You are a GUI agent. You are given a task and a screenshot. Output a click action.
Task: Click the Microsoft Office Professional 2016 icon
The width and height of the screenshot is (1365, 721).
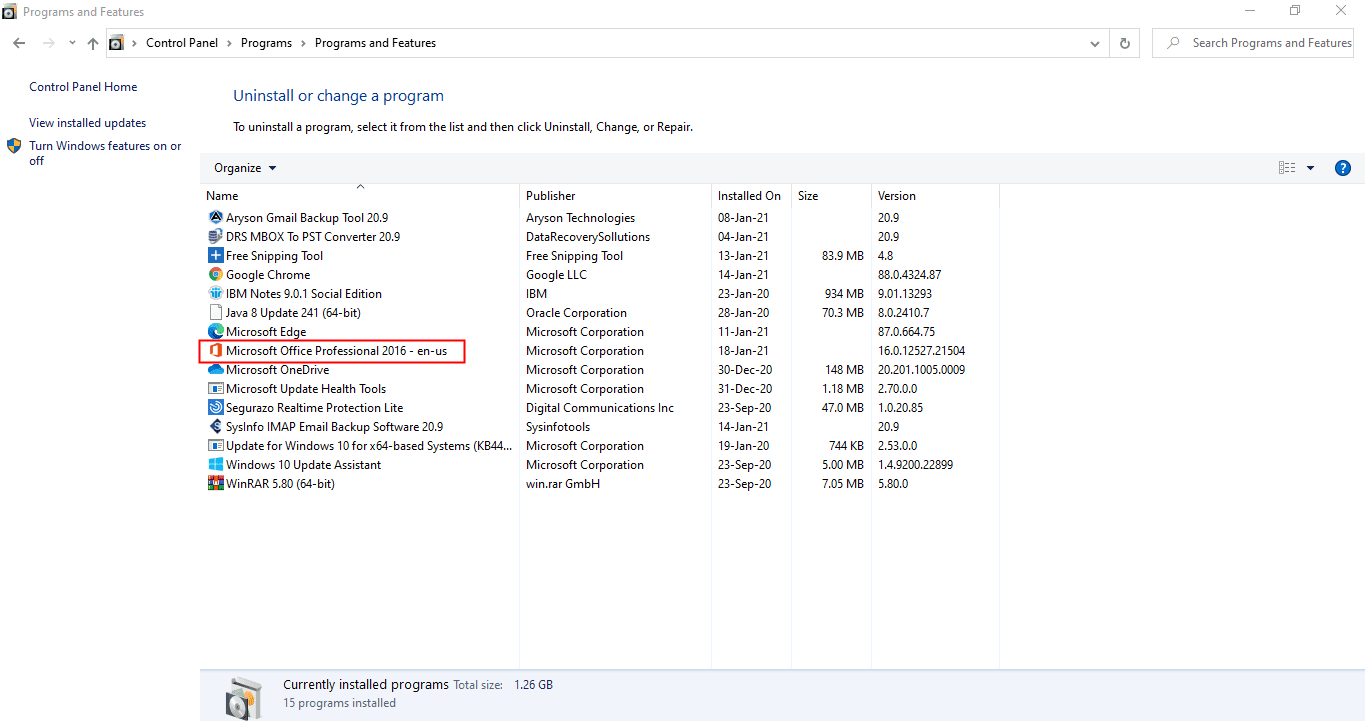pyautogui.click(x=215, y=350)
